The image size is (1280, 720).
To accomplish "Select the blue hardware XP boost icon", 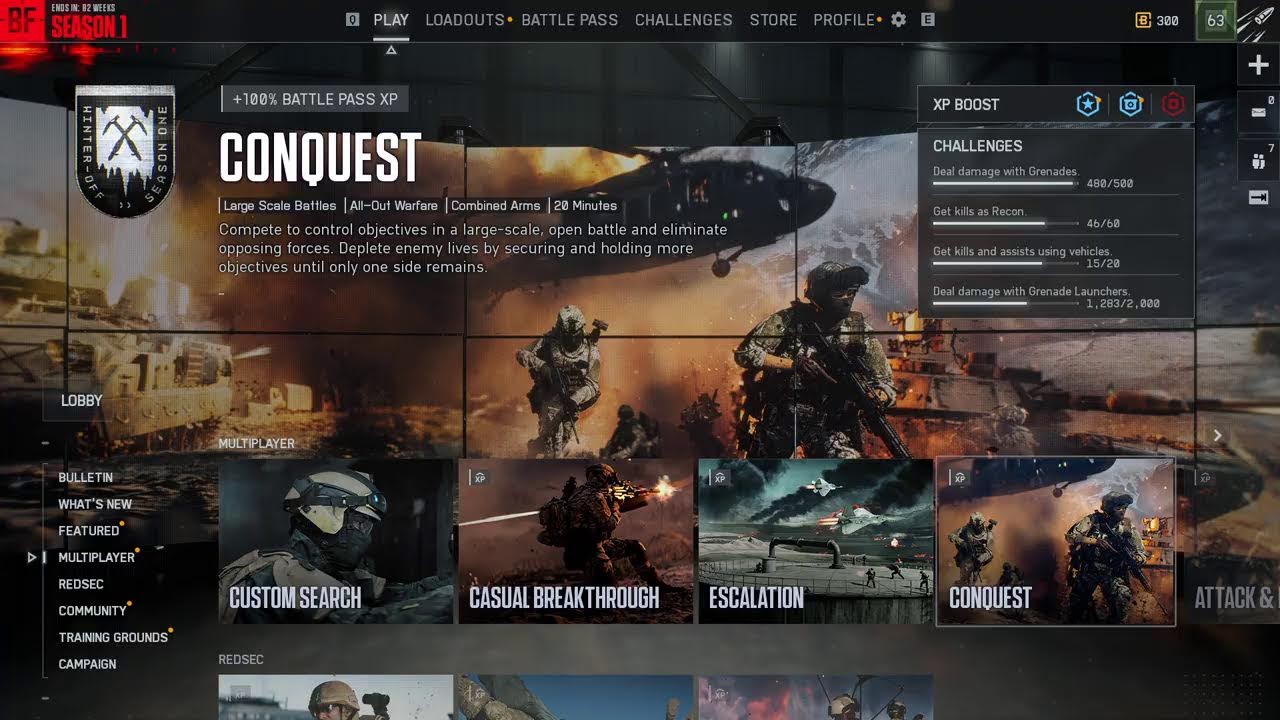I will (x=1131, y=104).
